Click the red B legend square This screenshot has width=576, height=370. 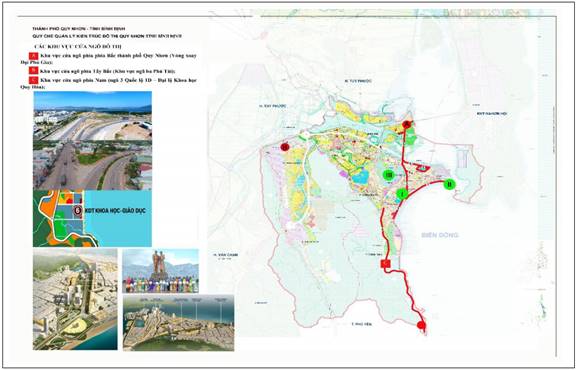(x=33, y=70)
